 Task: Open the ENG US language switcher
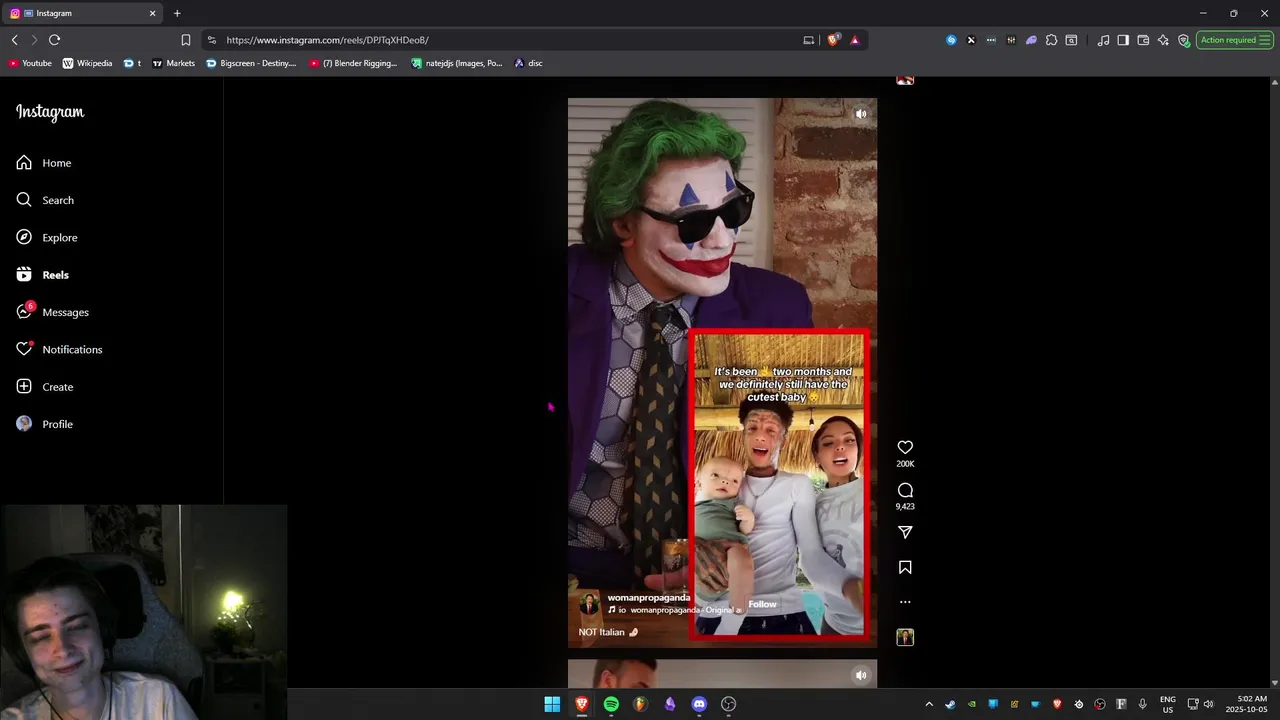point(1167,704)
